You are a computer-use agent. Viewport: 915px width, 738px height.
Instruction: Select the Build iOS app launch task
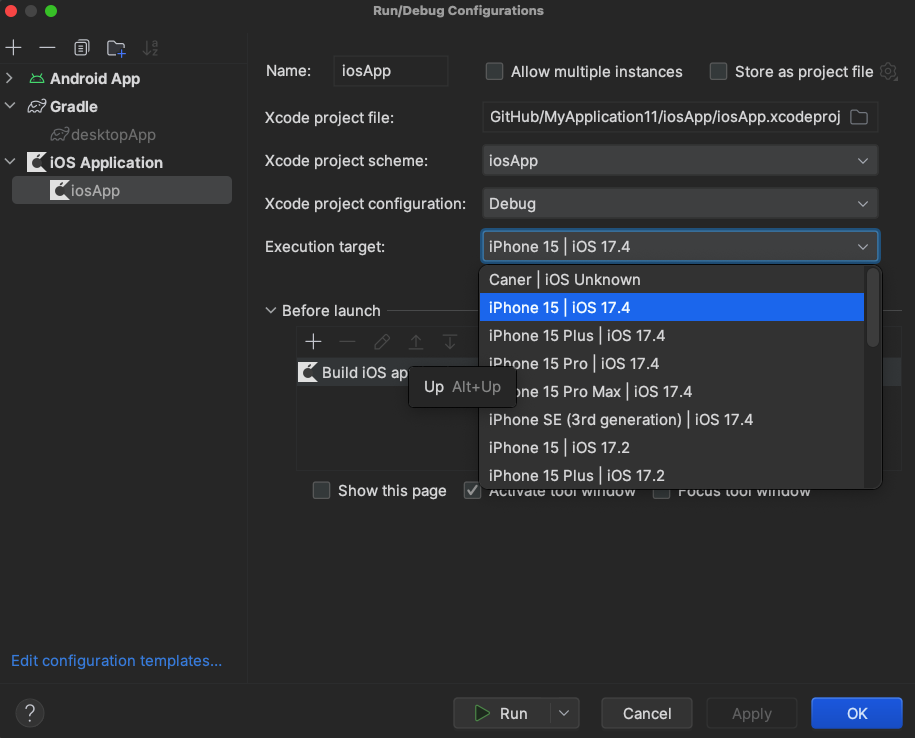[365, 372]
